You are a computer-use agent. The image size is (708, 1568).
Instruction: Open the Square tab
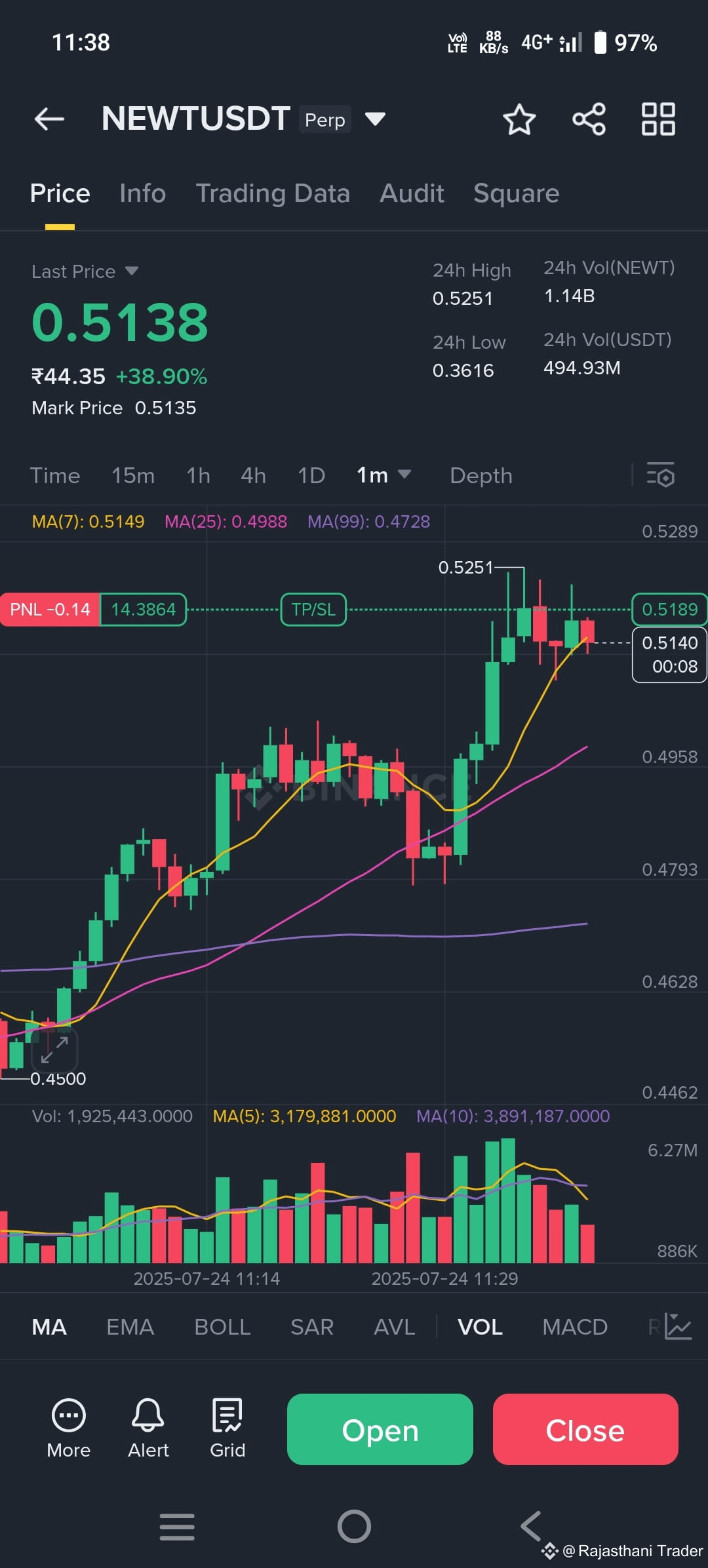(517, 193)
